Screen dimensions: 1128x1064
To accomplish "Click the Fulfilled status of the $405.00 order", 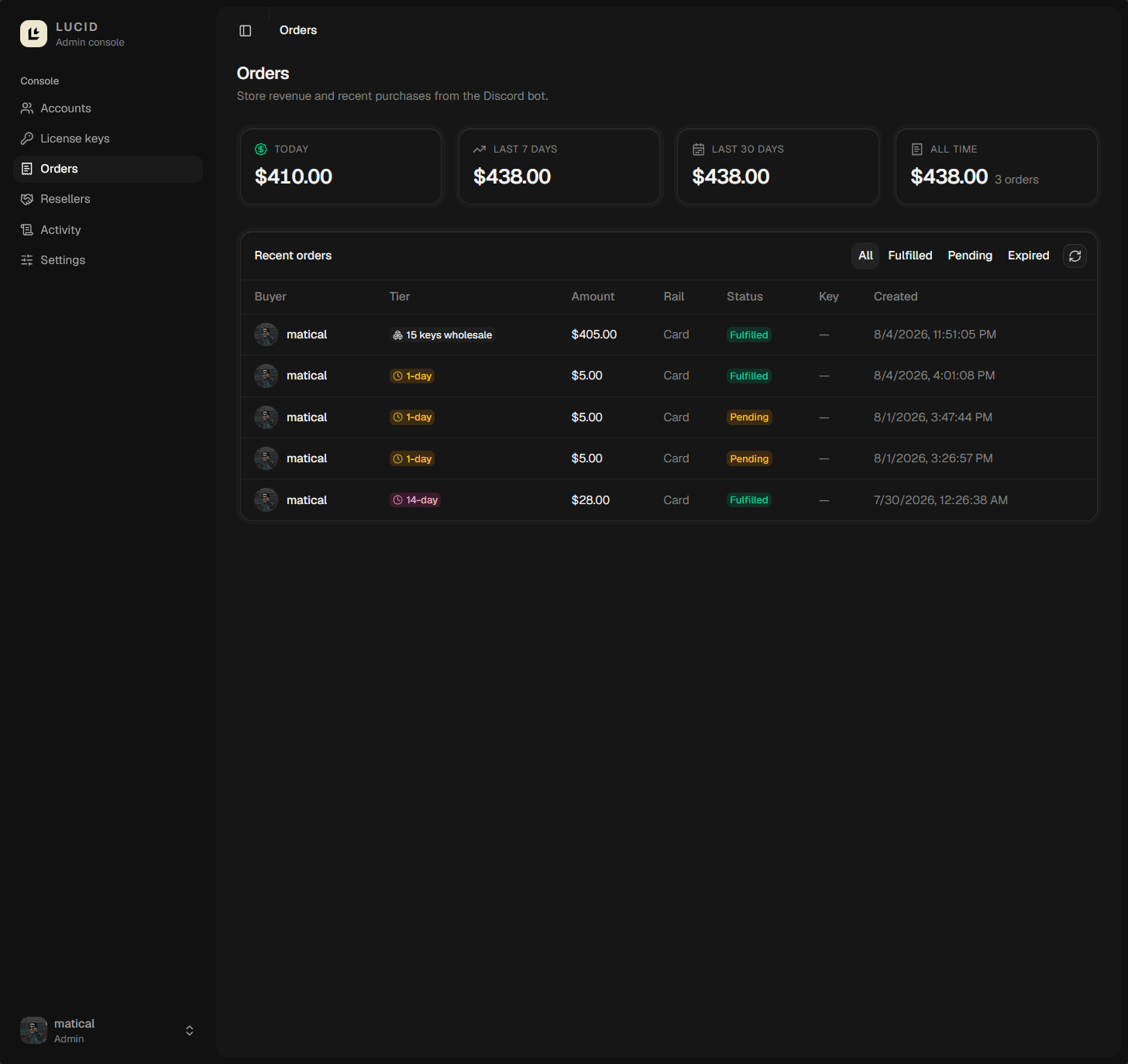I will (x=749, y=335).
